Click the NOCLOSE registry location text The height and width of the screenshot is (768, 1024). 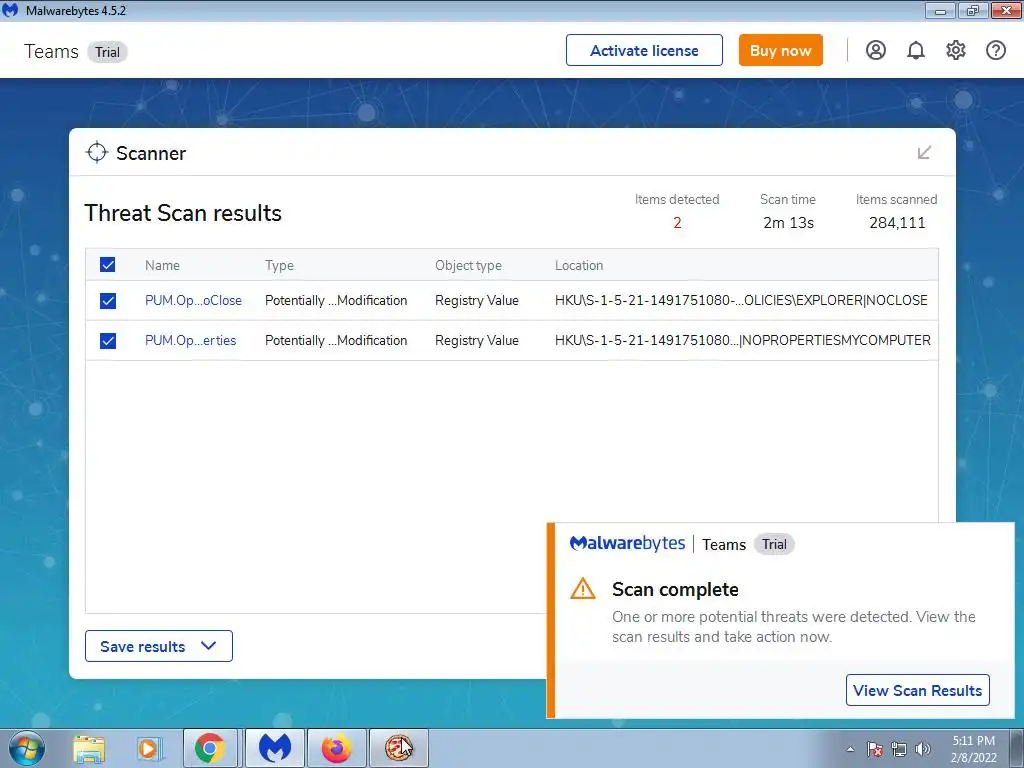(x=741, y=300)
